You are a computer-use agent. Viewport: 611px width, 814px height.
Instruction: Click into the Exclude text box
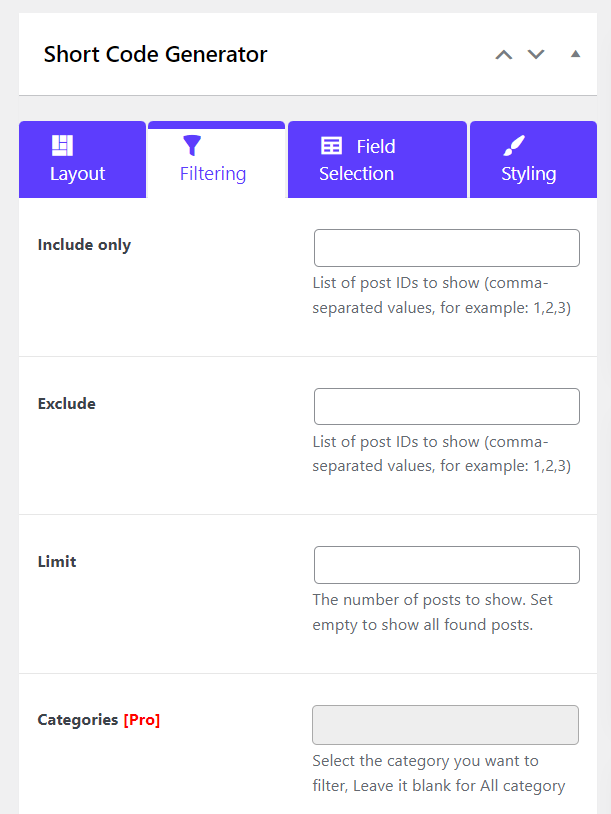pos(446,407)
